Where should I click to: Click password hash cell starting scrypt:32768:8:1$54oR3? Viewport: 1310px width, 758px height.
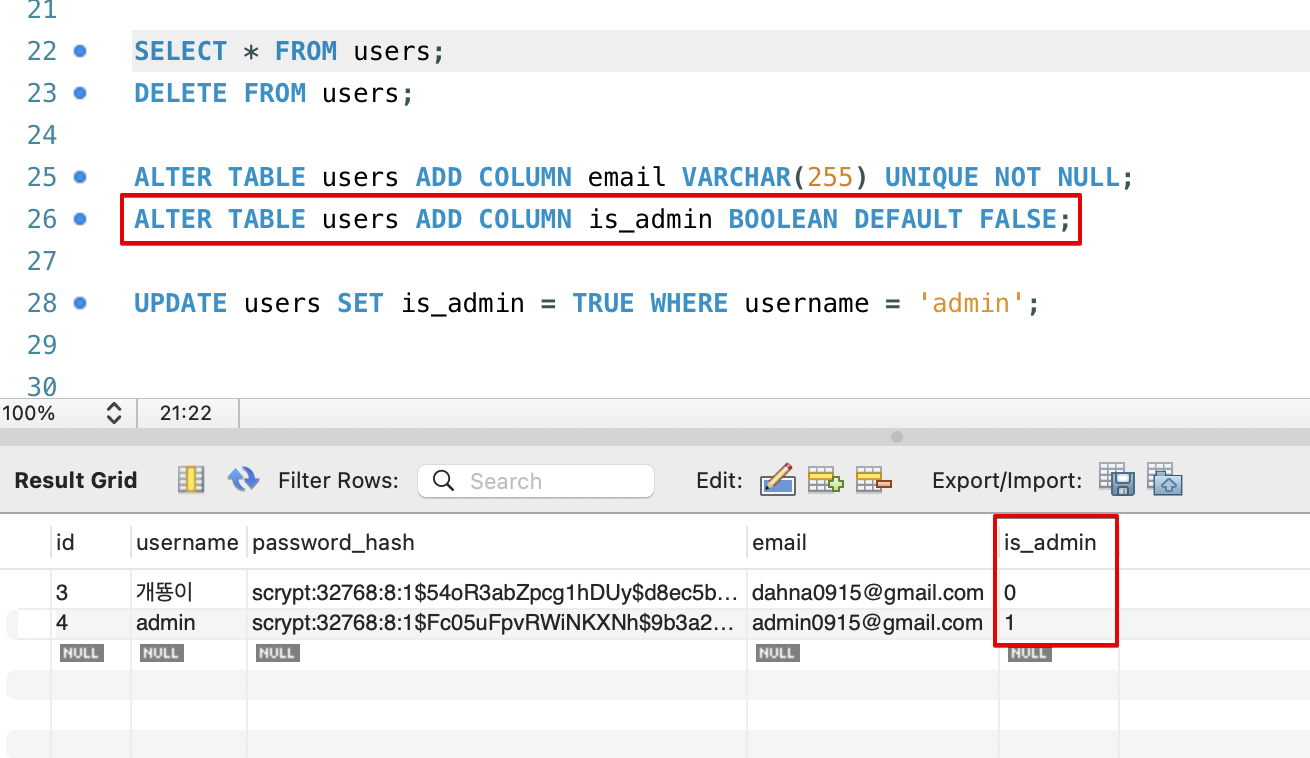(x=497, y=593)
